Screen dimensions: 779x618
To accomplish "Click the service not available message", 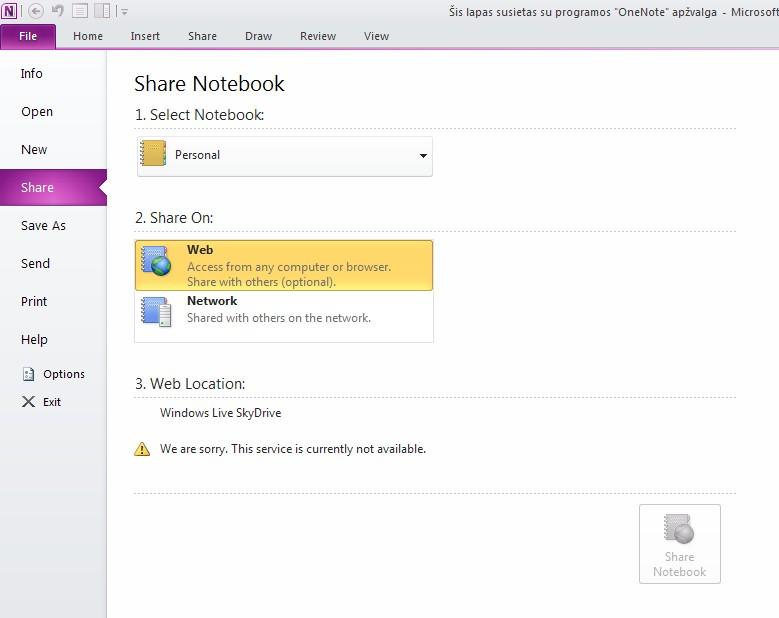I will coord(293,449).
